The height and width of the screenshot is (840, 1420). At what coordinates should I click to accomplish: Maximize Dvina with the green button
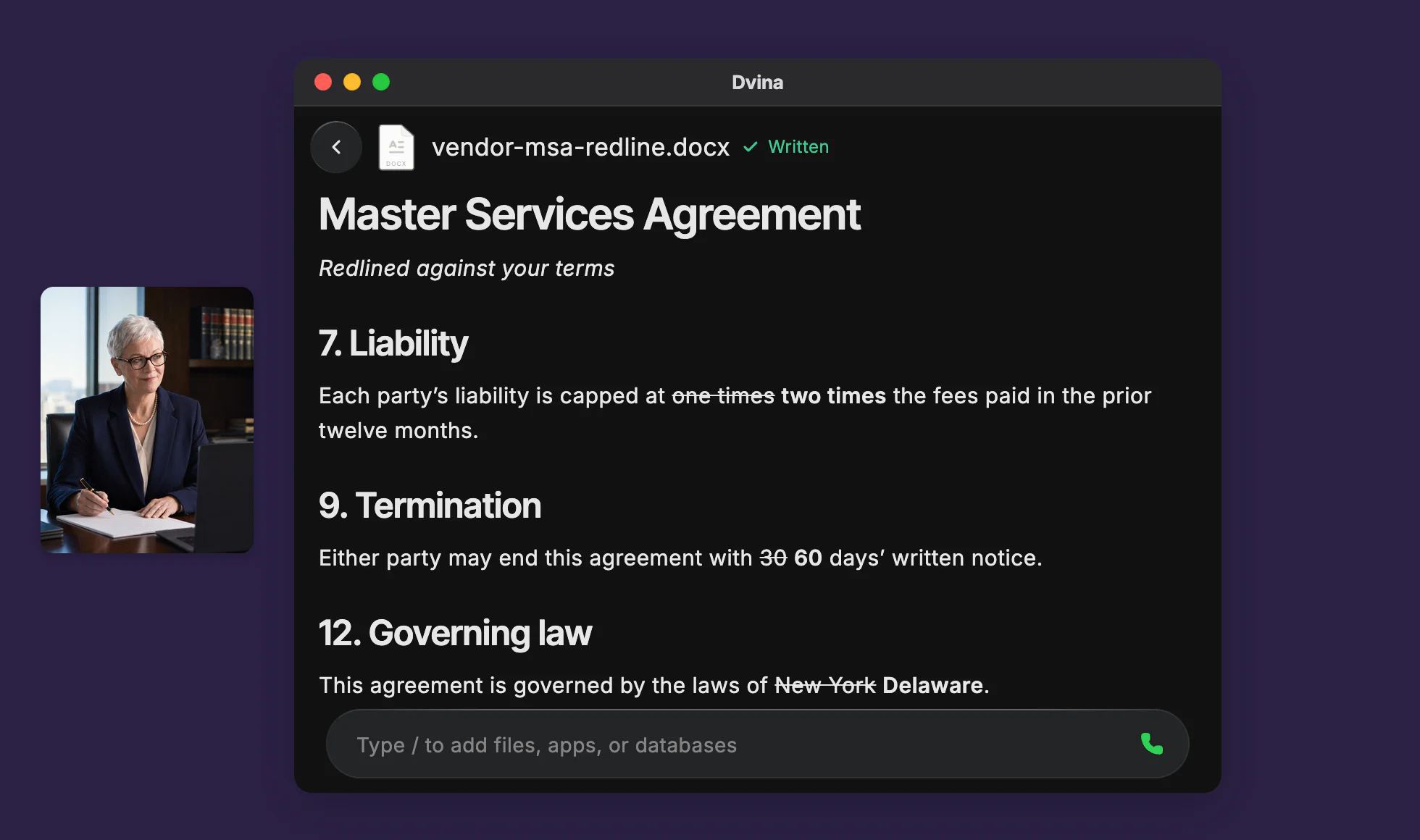[x=381, y=82]
